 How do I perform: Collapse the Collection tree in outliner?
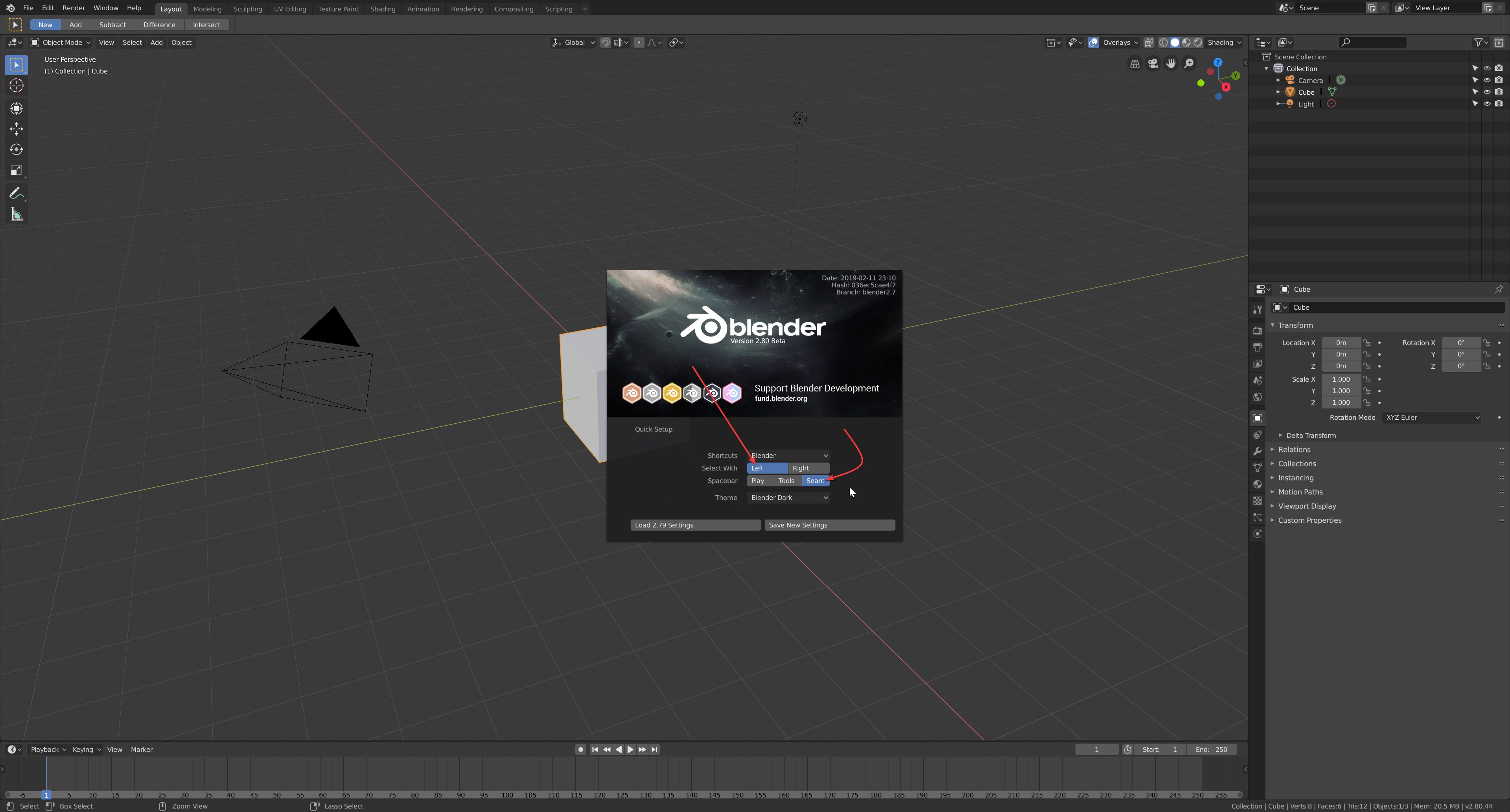click(1267, 68)
